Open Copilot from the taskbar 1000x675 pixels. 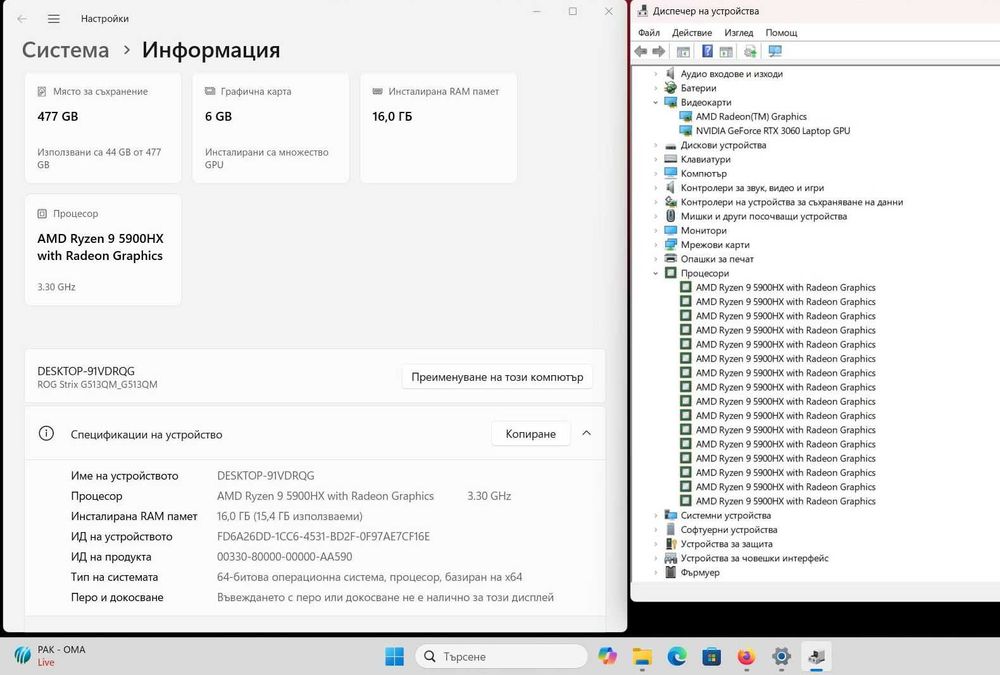(607, 656)
